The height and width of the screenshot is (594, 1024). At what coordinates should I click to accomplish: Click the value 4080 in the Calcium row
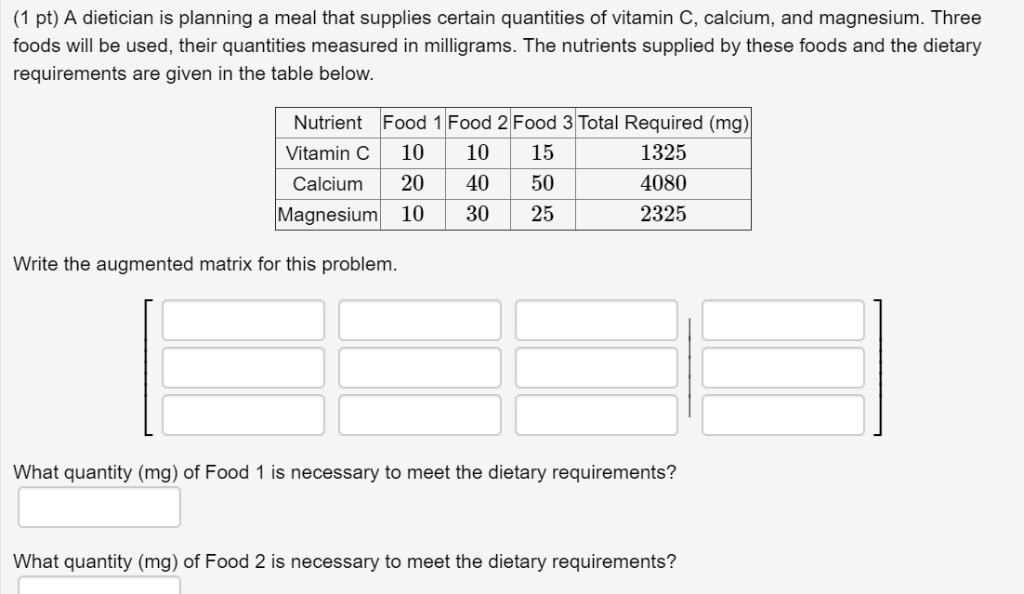point(662,183)
